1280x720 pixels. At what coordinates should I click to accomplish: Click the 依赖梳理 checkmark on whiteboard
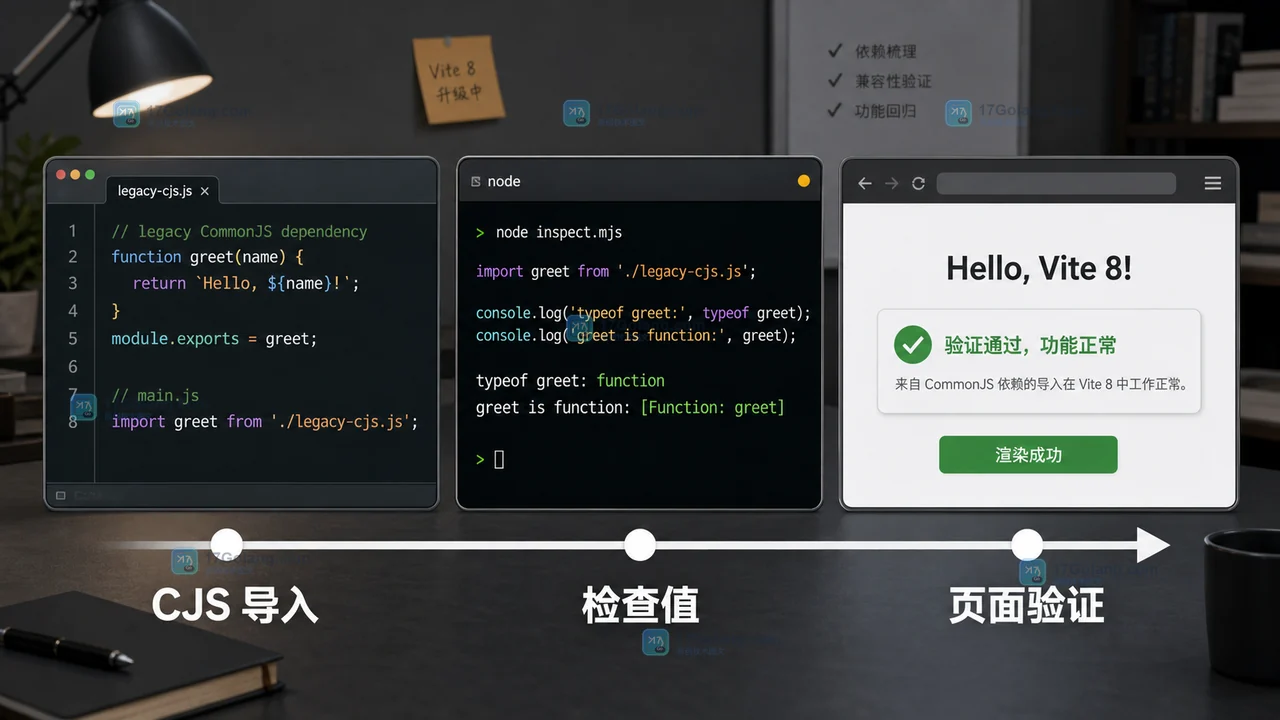(x=834, y=51)
